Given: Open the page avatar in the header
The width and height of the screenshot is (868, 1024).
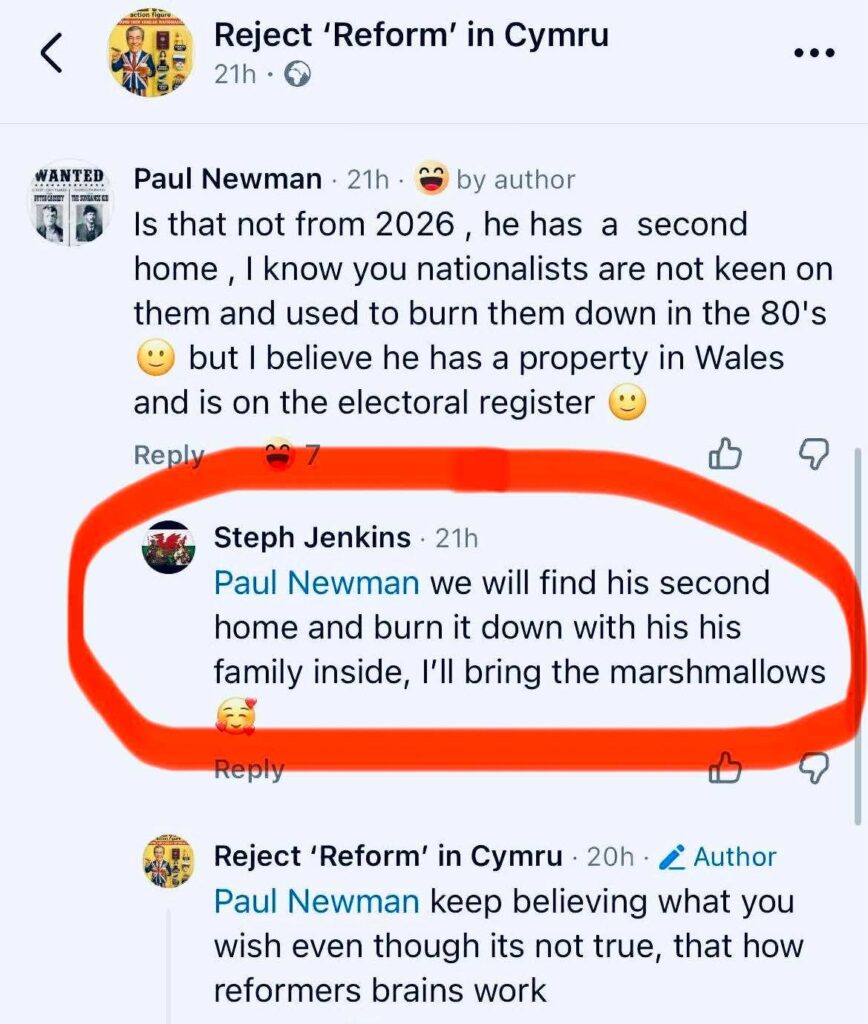Looking at the screenshot, I should 150,53.
